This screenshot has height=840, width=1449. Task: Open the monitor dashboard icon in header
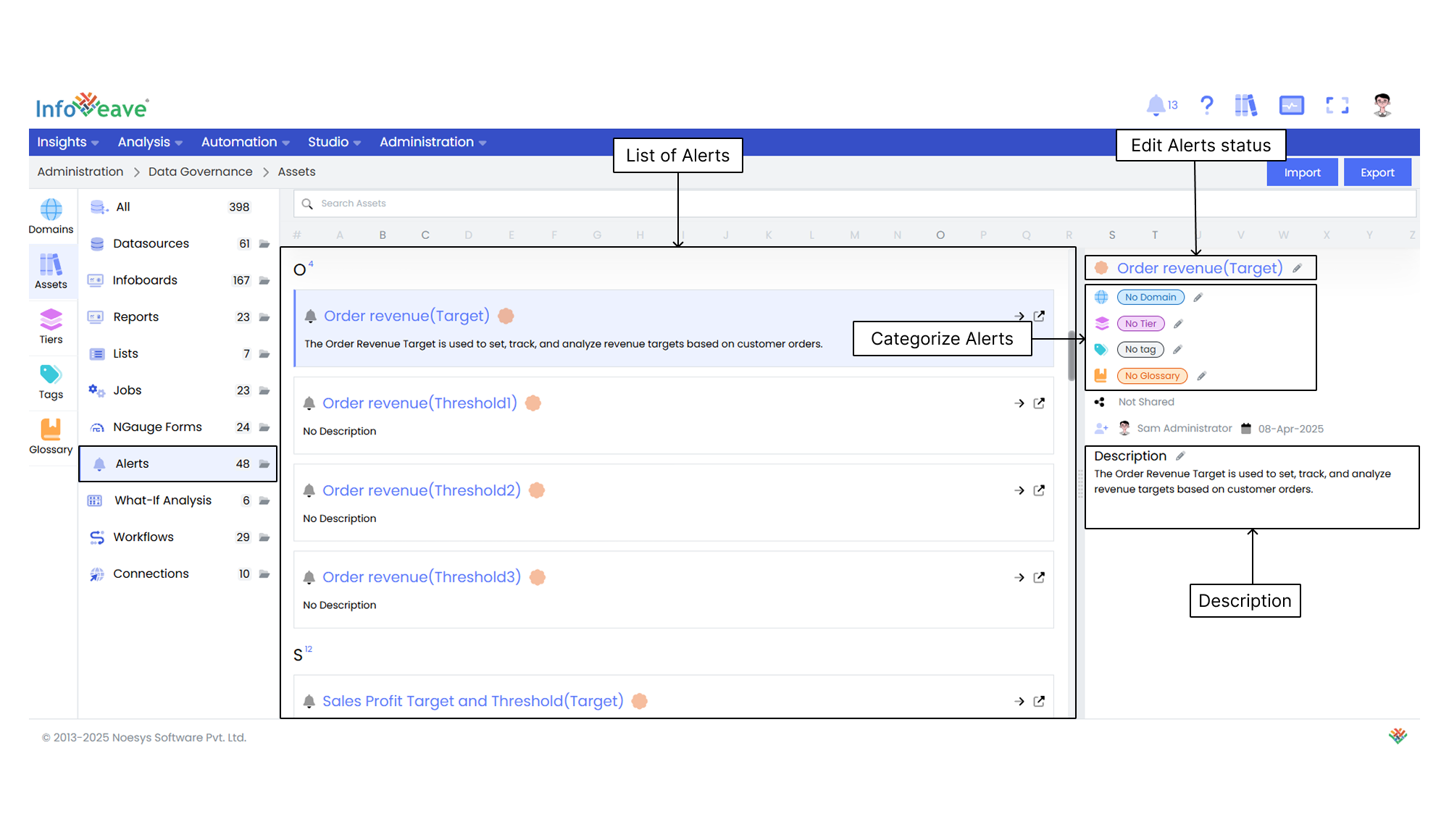[x=1291, y=106]
